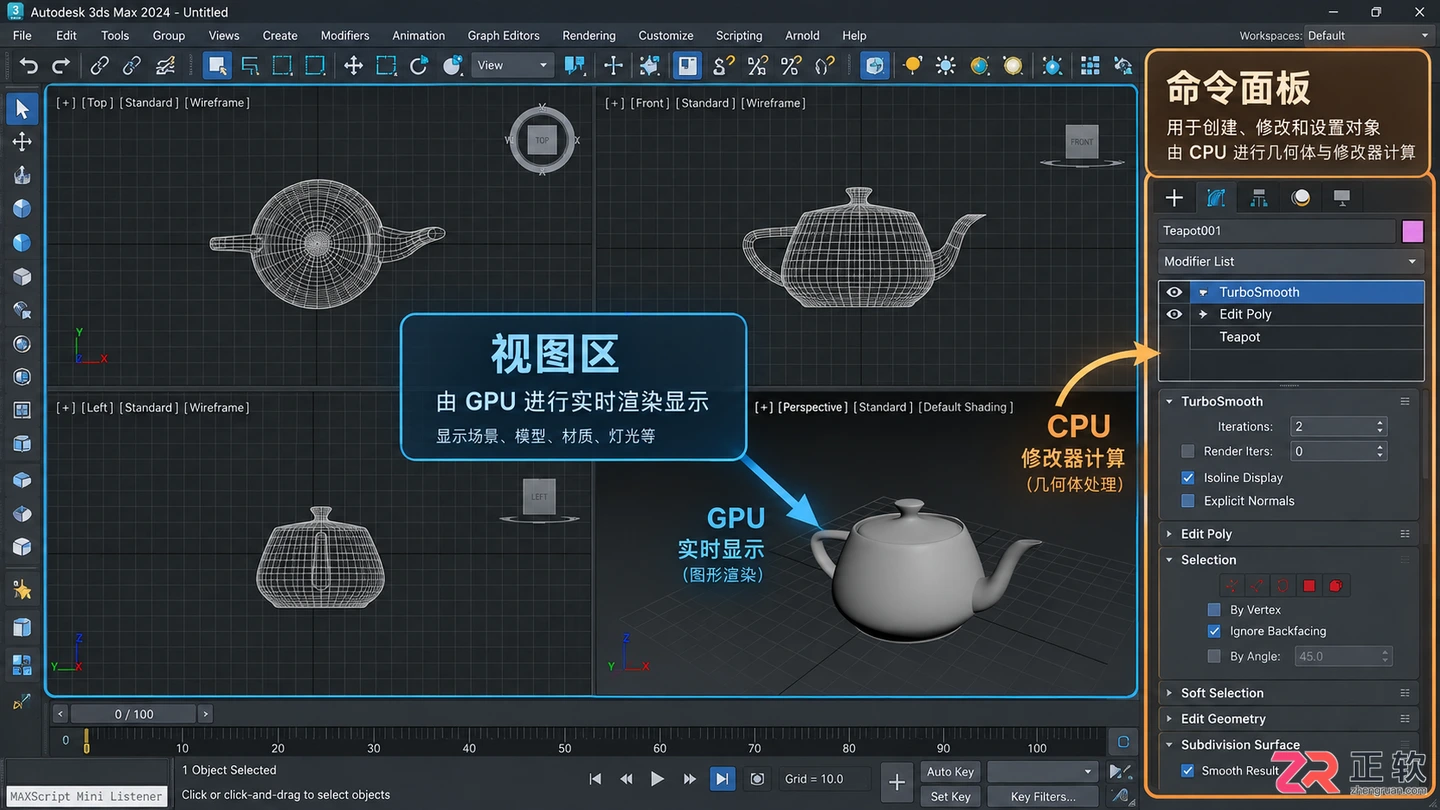1440x810 pixels.
Task: Go to Start frame button
Action: [595, 779]
